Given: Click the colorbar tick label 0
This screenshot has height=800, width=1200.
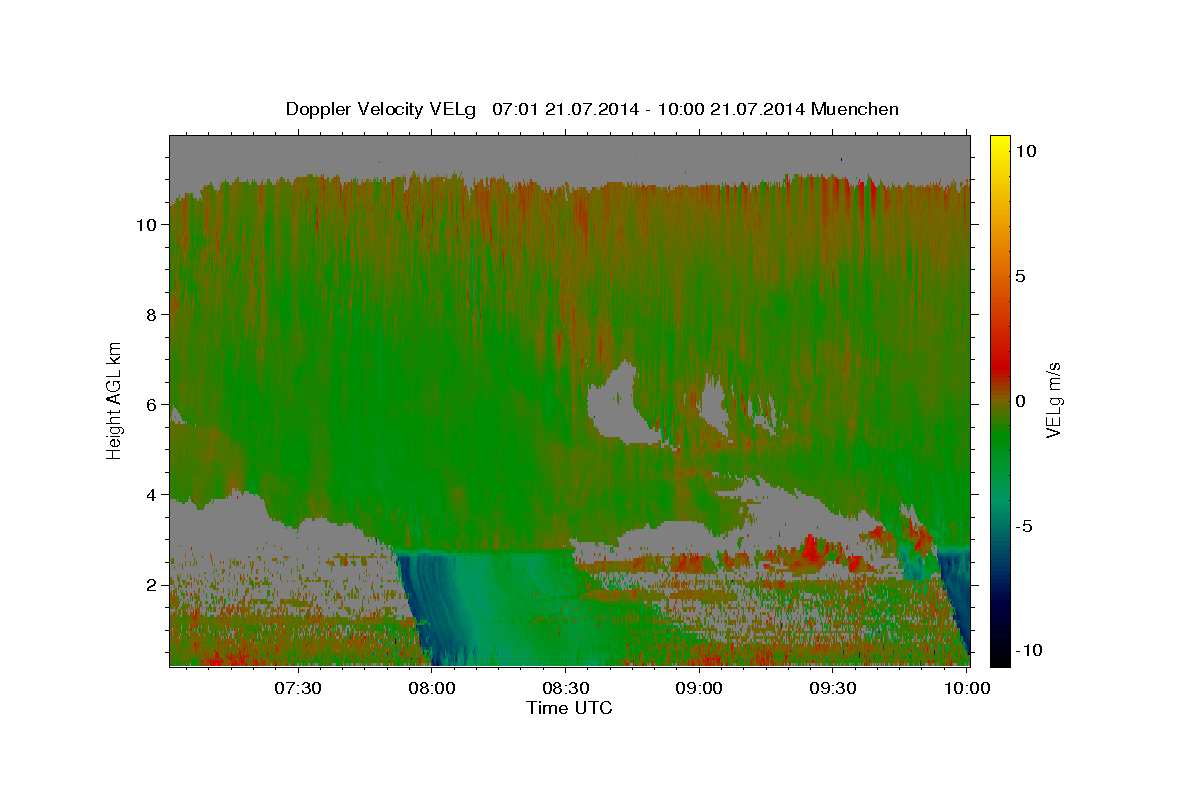Looking at the screenshot, I should pos(1021,400).
